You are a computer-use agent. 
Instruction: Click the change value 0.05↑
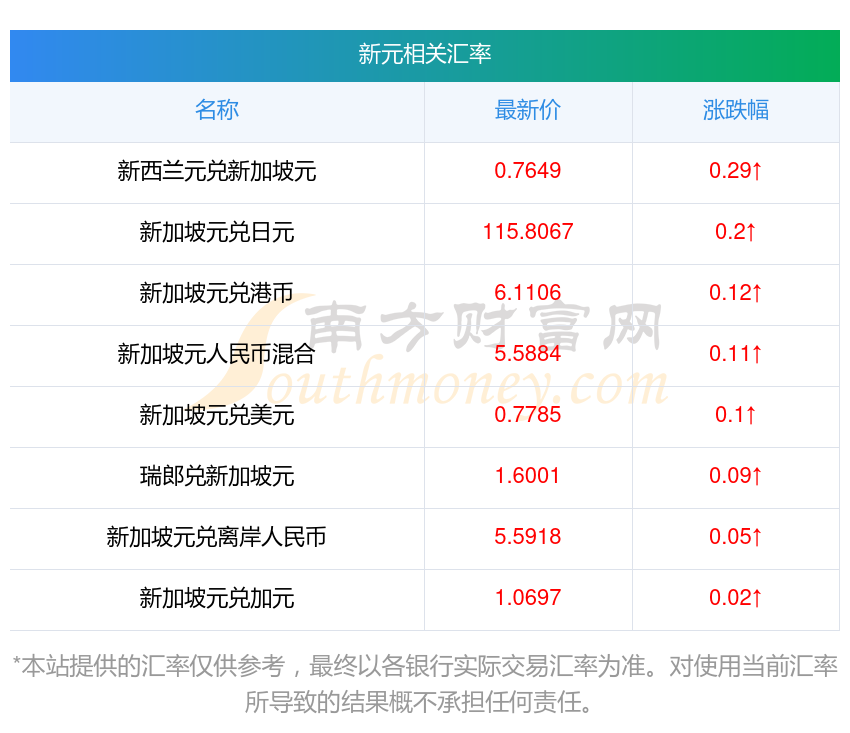pos(736,537)
